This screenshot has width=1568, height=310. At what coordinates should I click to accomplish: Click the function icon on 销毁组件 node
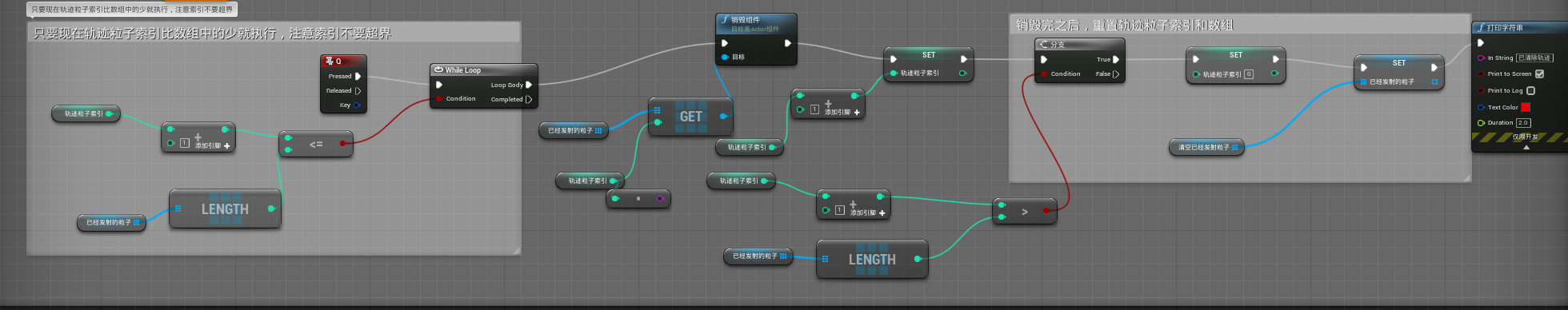coord(725,20)
